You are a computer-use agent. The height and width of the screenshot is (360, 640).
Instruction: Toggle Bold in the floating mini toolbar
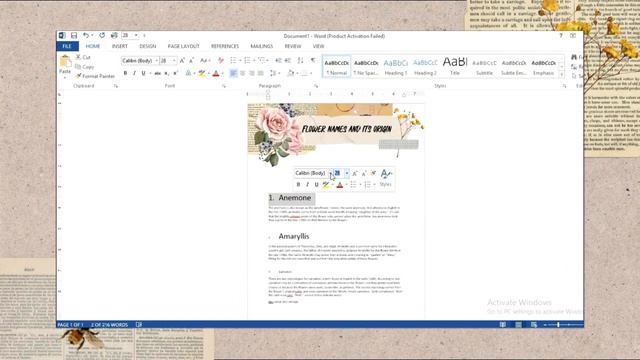click(x=298, y=184)
